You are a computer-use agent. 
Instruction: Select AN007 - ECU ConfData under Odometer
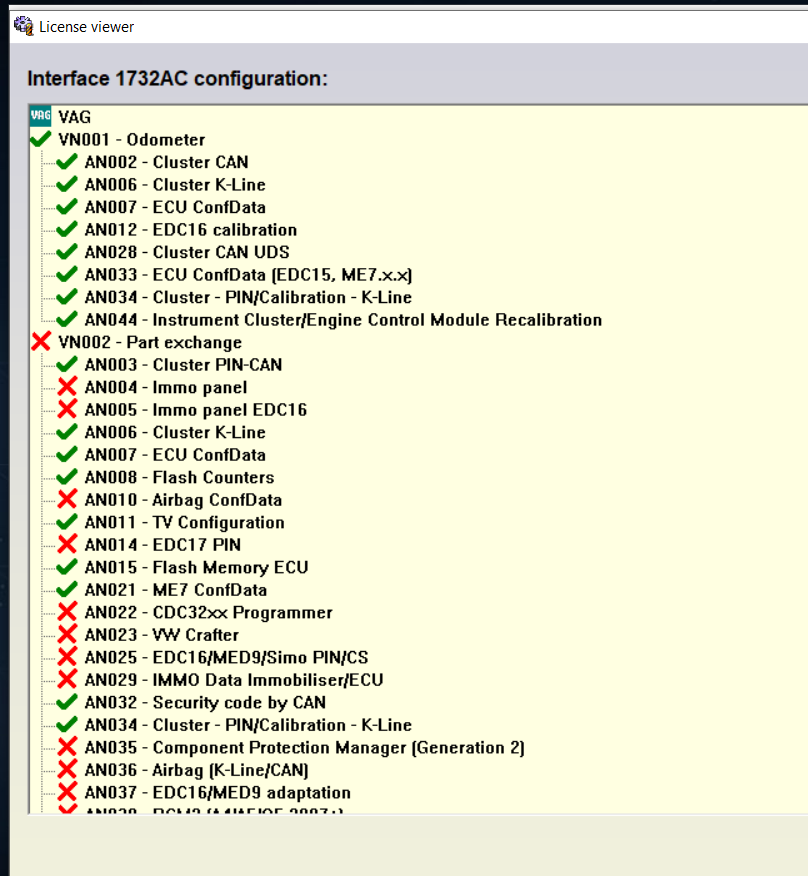pos(175,207)
